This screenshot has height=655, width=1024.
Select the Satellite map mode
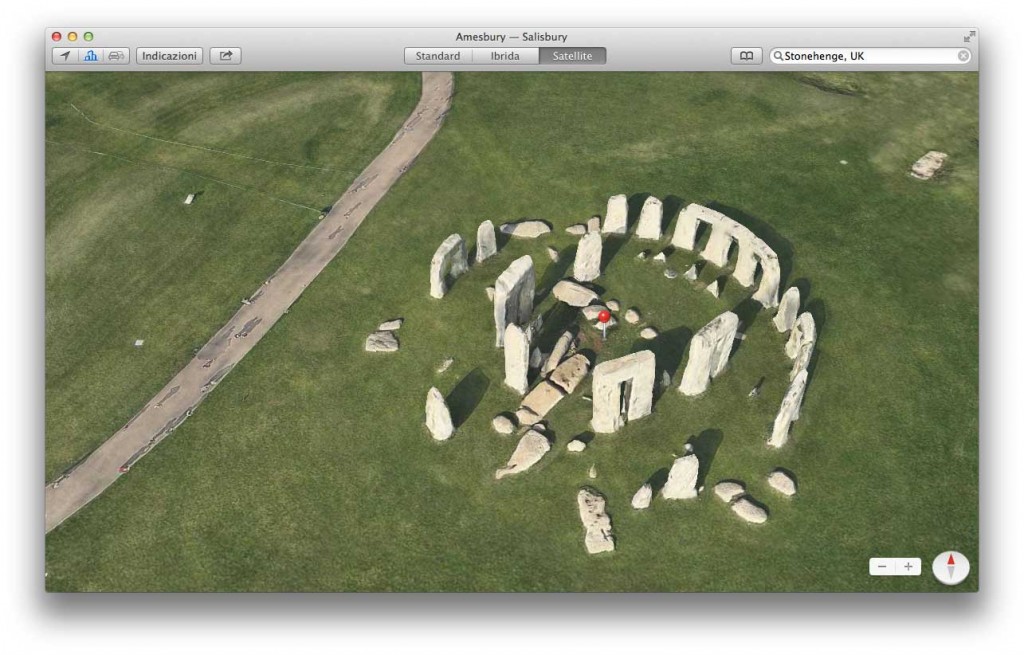[573, 56]
